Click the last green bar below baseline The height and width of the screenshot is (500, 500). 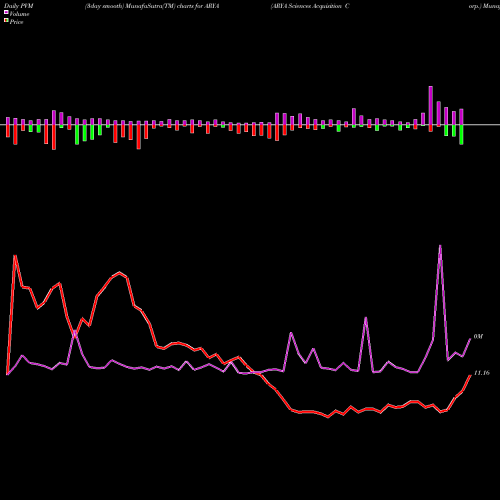461,135
